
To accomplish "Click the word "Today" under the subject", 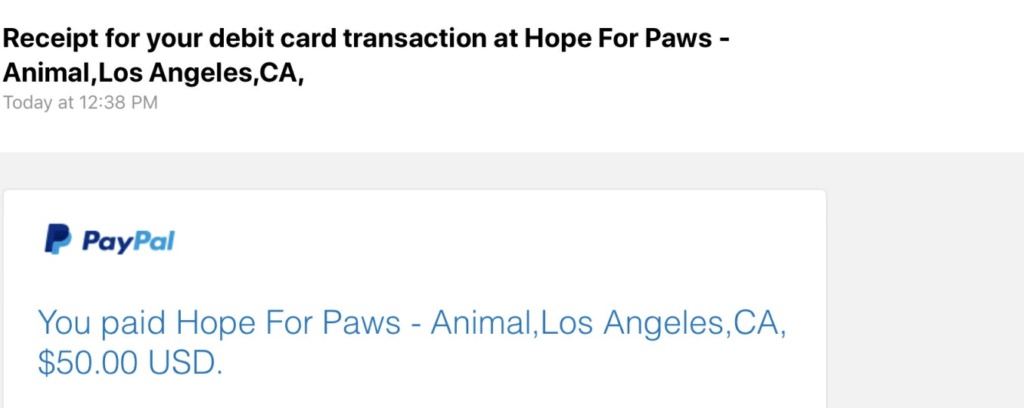I will coord(28,102).
